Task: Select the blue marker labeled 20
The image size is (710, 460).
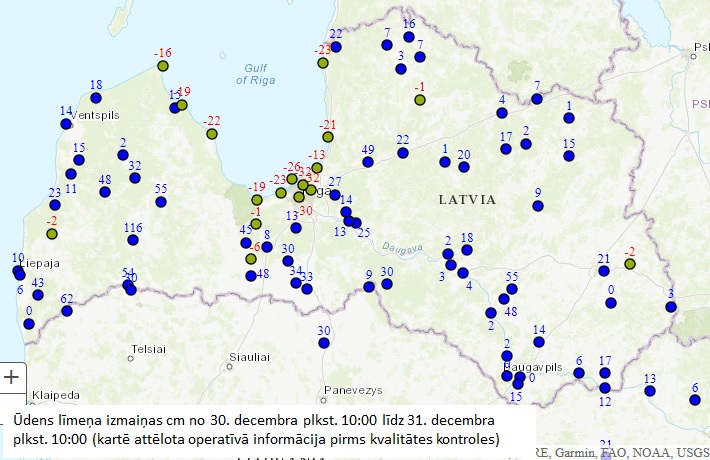Action: pyautogui.click(x=464, y=167)
